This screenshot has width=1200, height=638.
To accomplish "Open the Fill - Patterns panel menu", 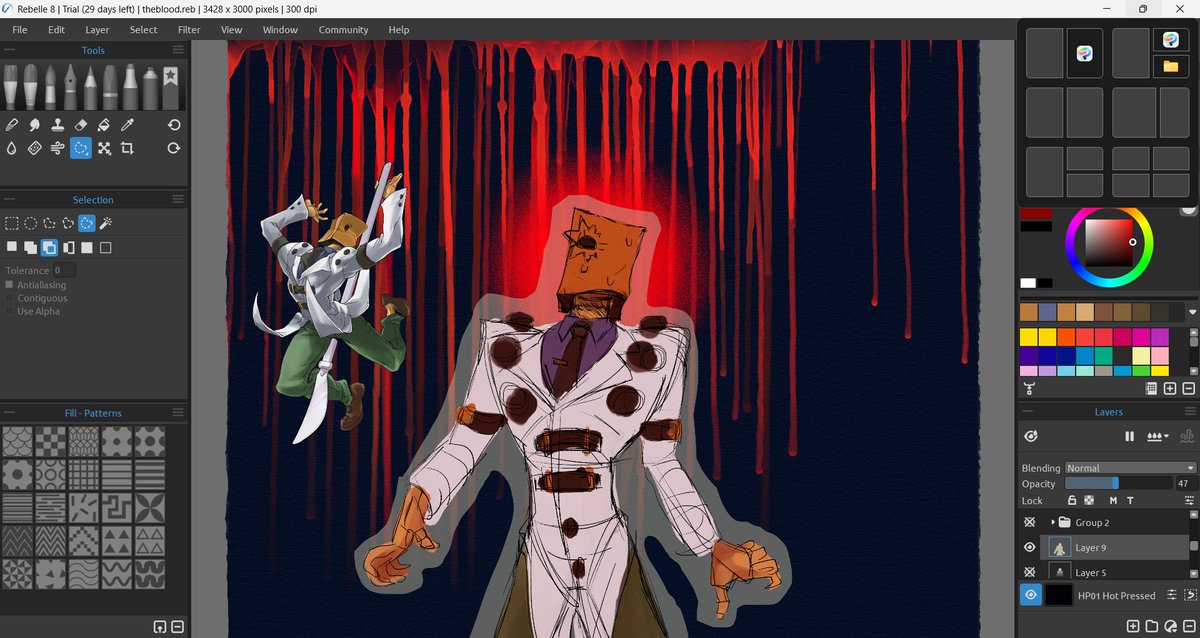I will tap(178, 412).
